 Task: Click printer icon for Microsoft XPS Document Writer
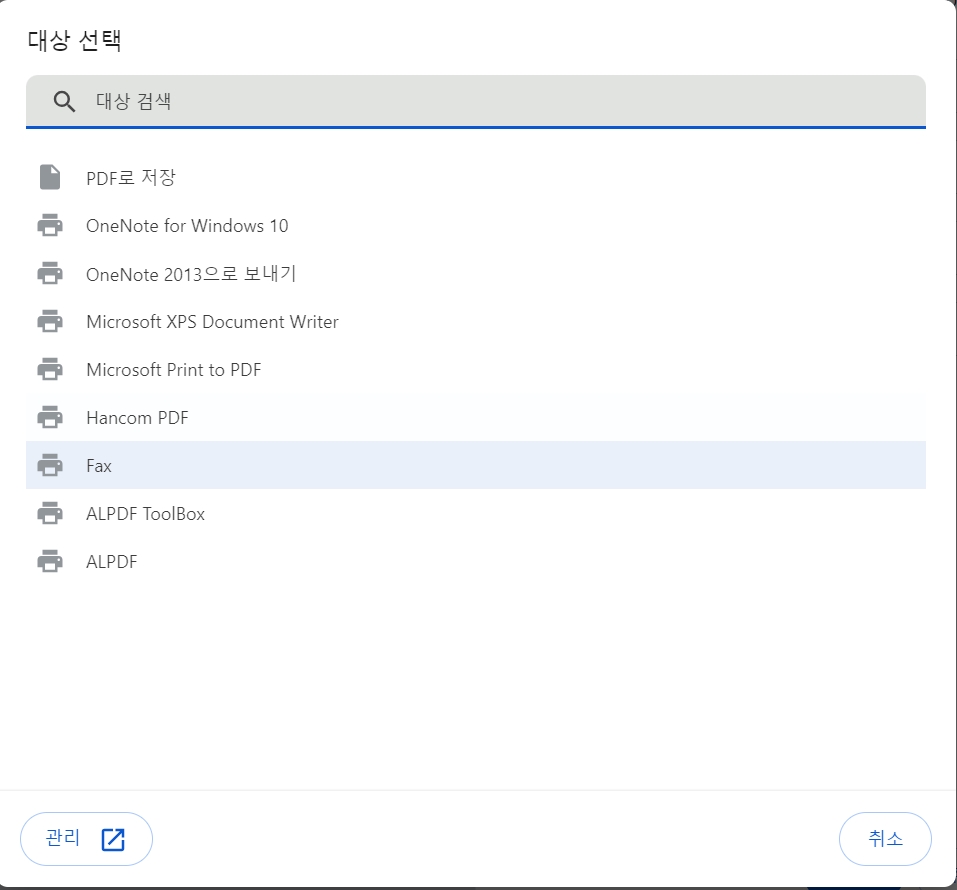(x=50, y=321)
